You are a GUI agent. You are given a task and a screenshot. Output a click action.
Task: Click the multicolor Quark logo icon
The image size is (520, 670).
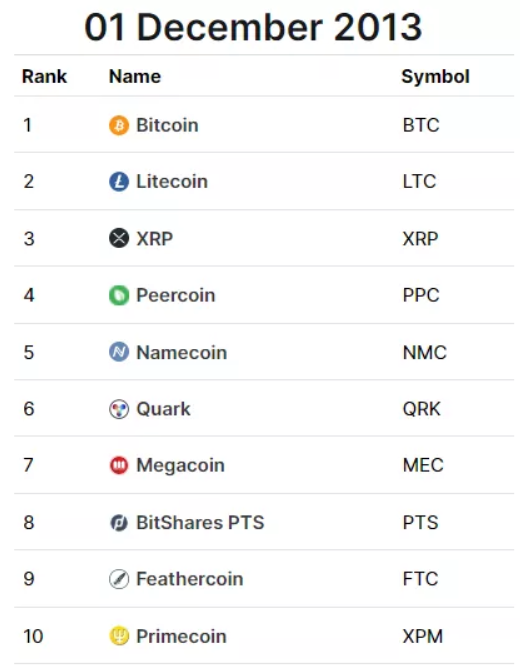coord(119,409)
